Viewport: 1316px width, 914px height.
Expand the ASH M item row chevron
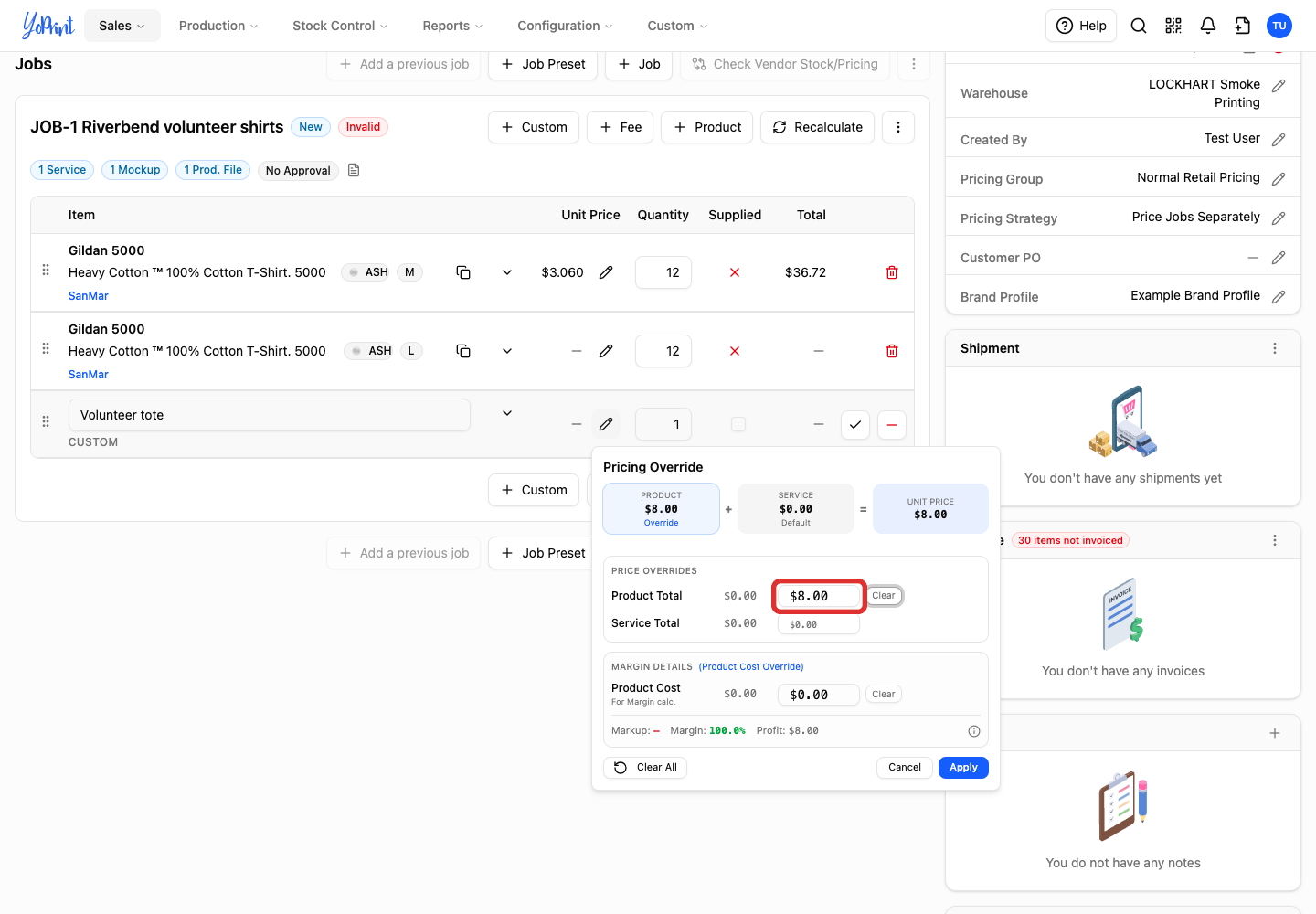[x=507, y=272]
